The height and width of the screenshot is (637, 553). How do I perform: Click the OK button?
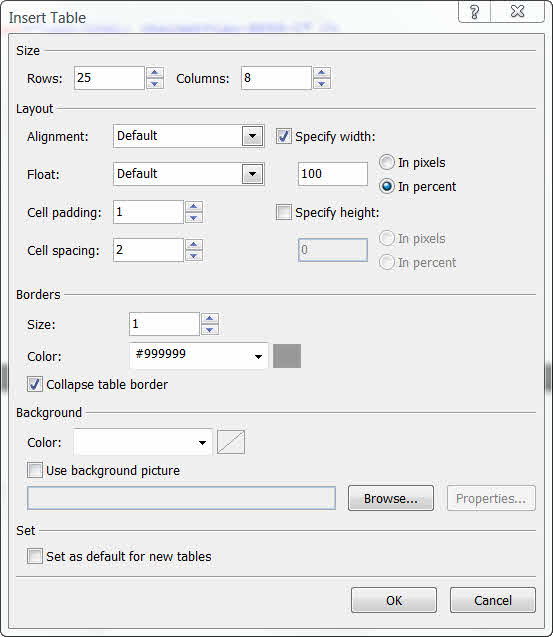coord(394,600)
